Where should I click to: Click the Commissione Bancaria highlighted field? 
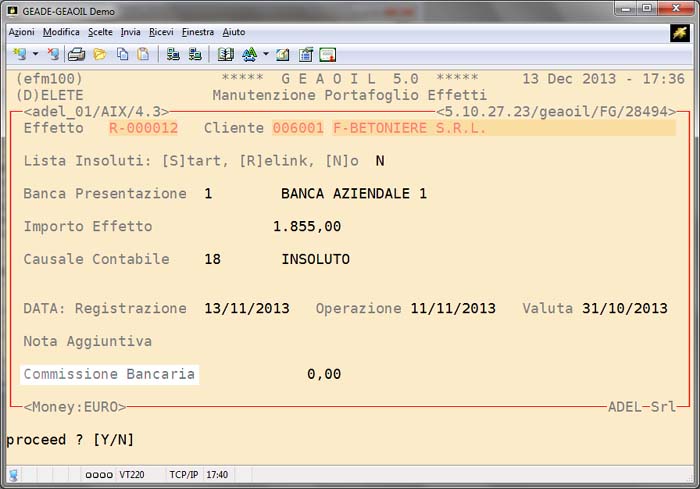[x=109, y=375]
